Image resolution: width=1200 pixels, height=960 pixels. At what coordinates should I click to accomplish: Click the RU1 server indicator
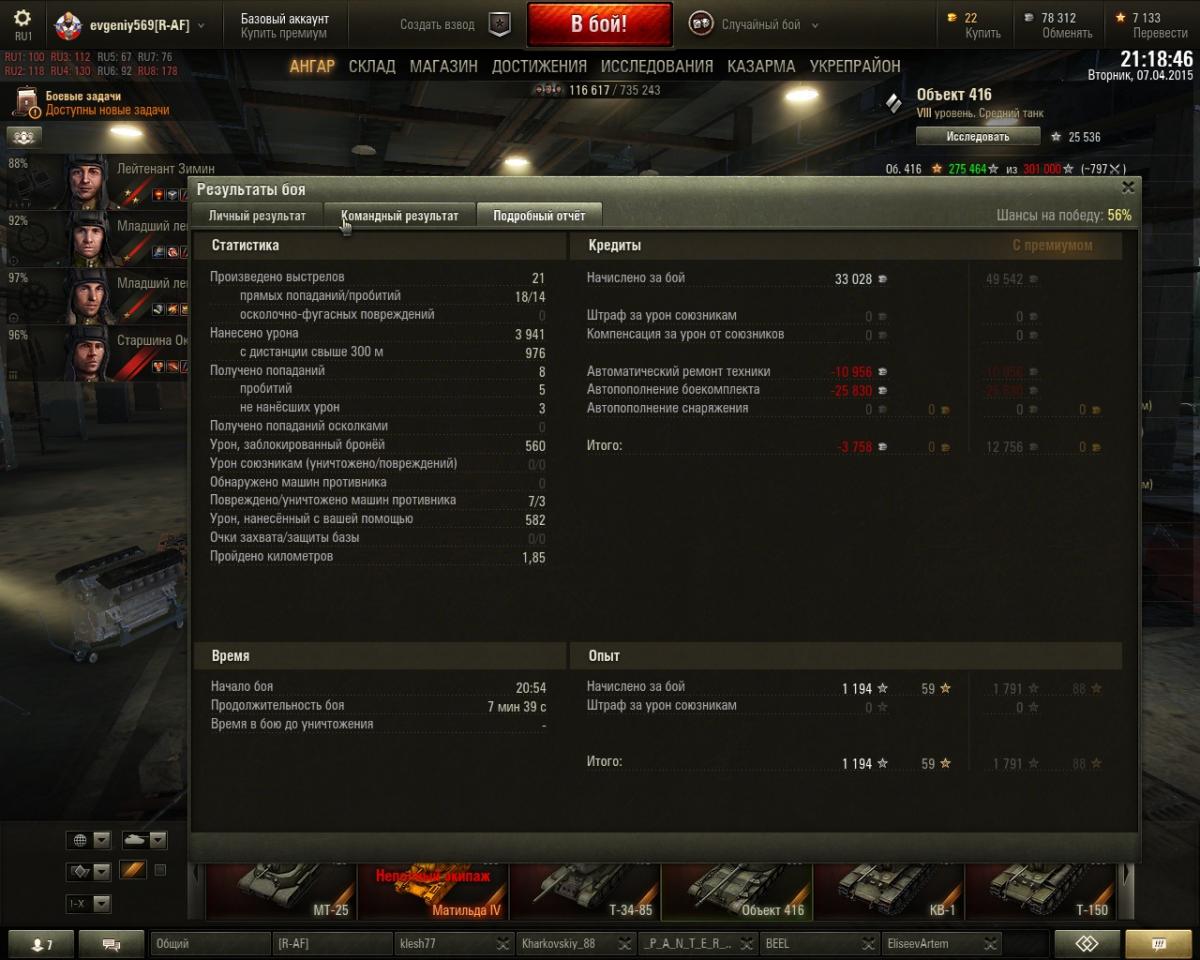[23, 37]
